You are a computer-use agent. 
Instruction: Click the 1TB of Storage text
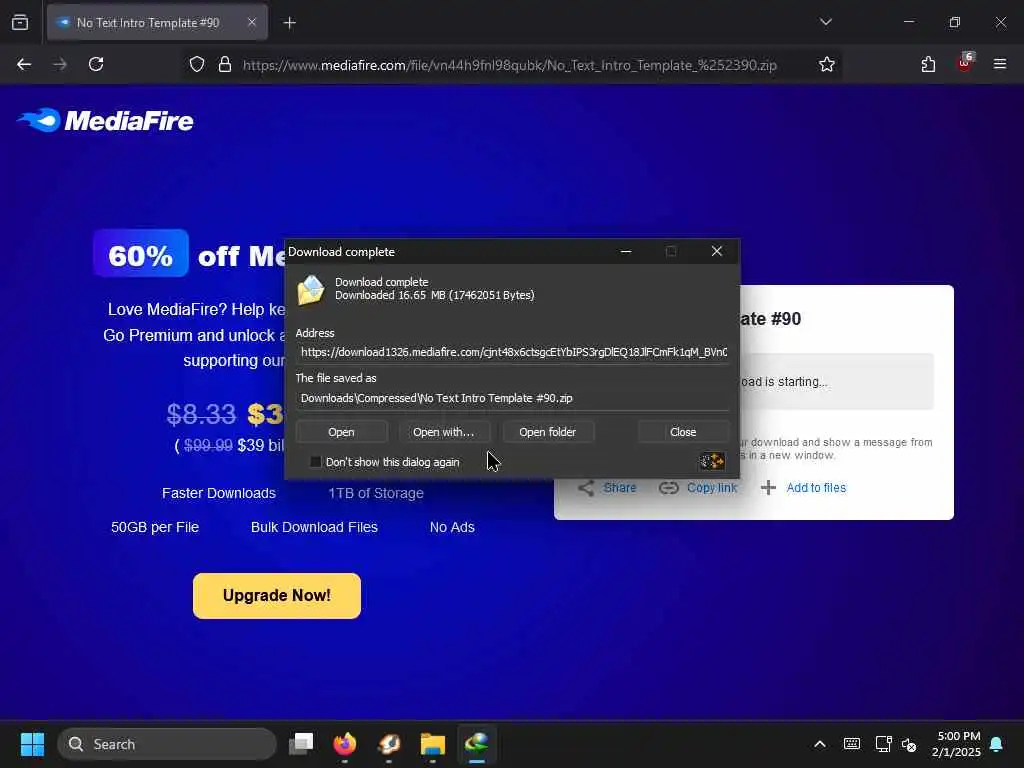(376, 493)
